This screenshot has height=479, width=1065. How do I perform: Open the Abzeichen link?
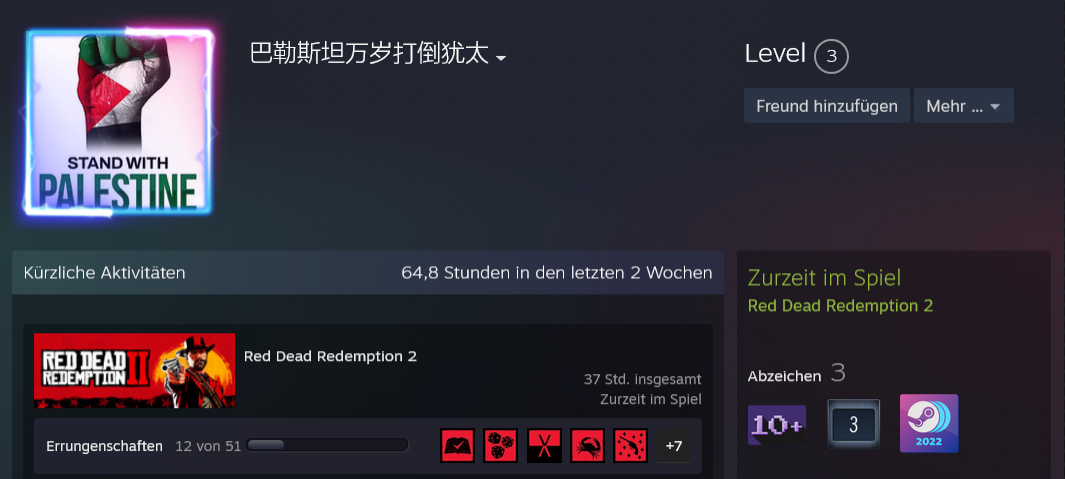pyautogui.click(x=784, y=376)
